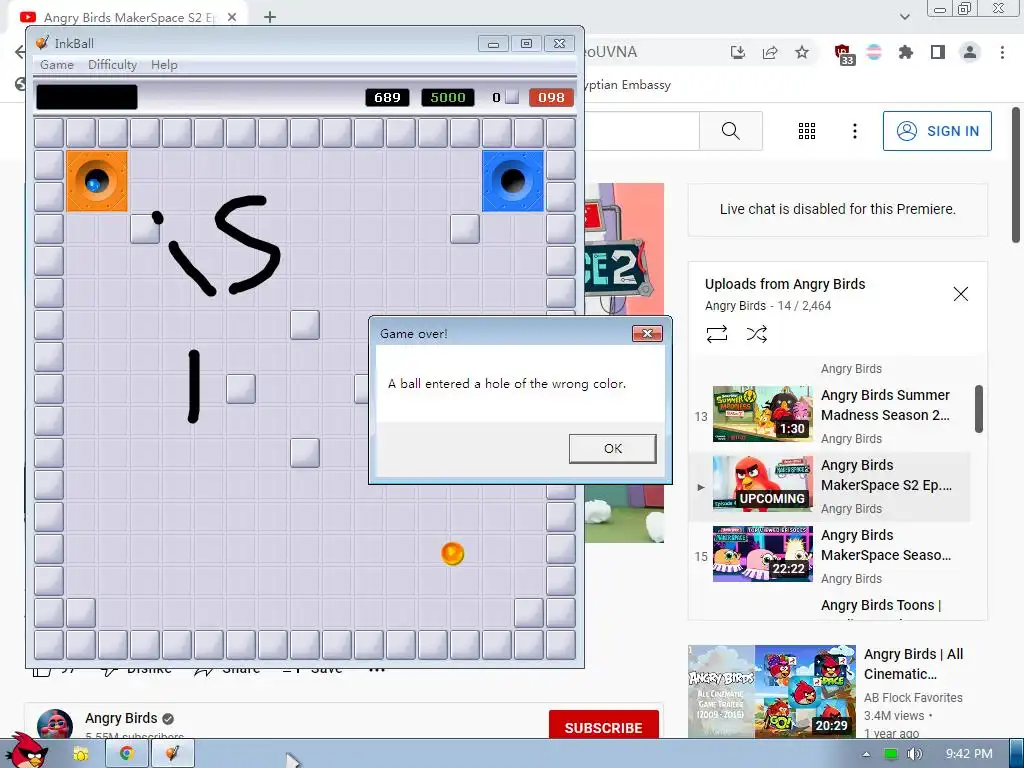
Task: Click the page vertical scrollbar
Action: point(1016,176)
